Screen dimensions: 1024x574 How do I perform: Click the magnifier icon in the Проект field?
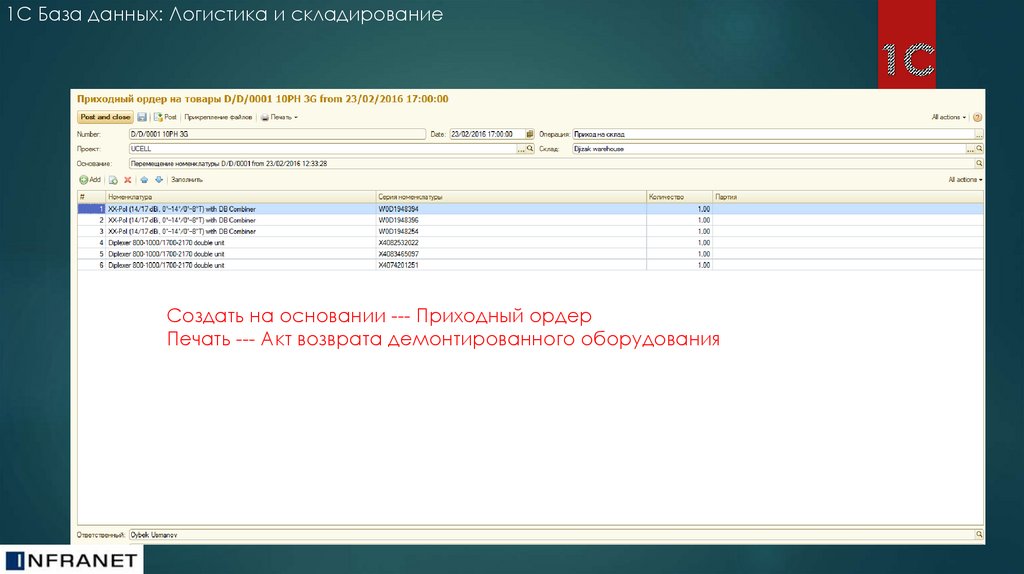pos(531,148)
